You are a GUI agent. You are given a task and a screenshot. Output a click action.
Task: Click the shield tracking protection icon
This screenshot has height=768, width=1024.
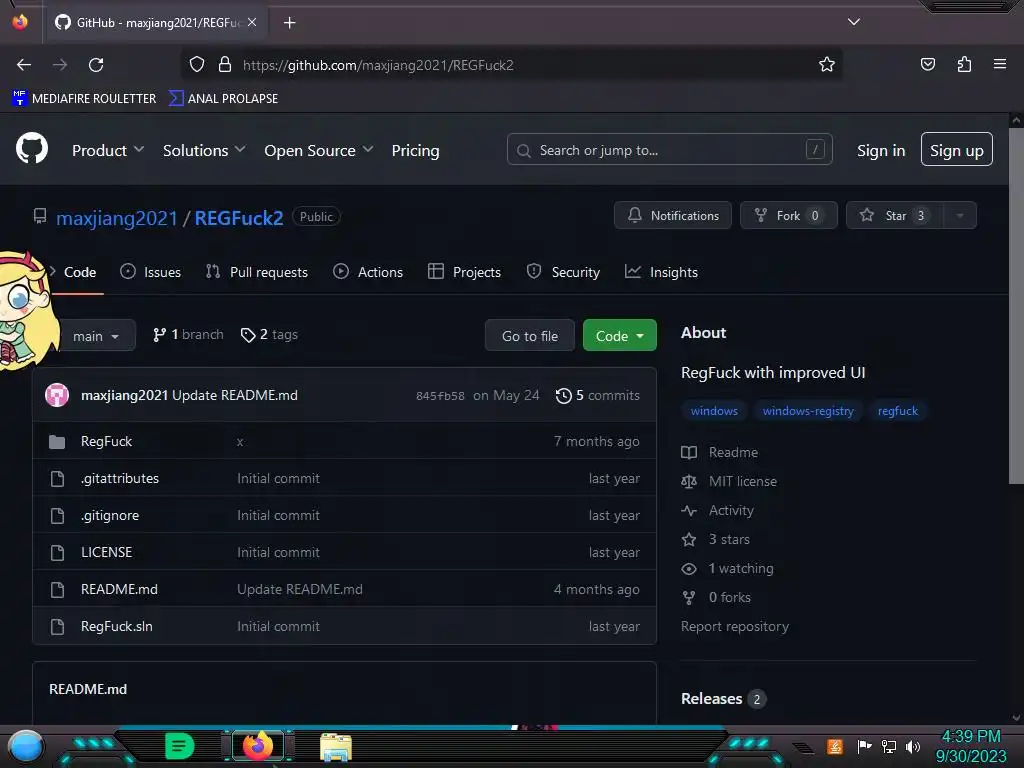(x=197, y=64)
